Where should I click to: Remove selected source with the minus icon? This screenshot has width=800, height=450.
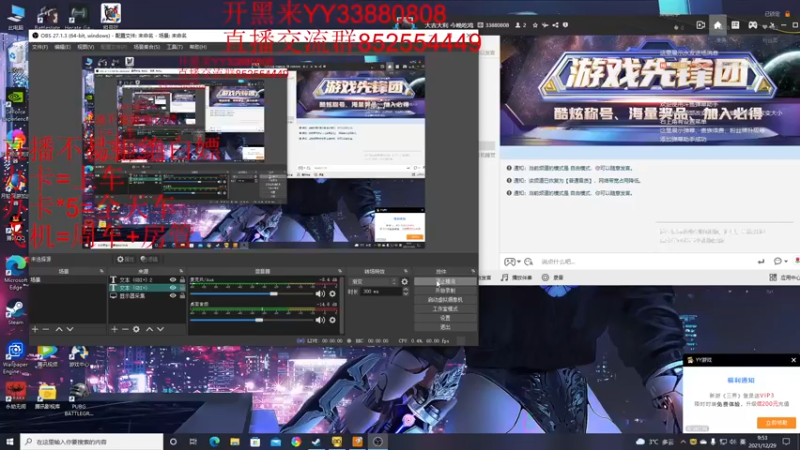pyautogui.click(x=125, y=329)
